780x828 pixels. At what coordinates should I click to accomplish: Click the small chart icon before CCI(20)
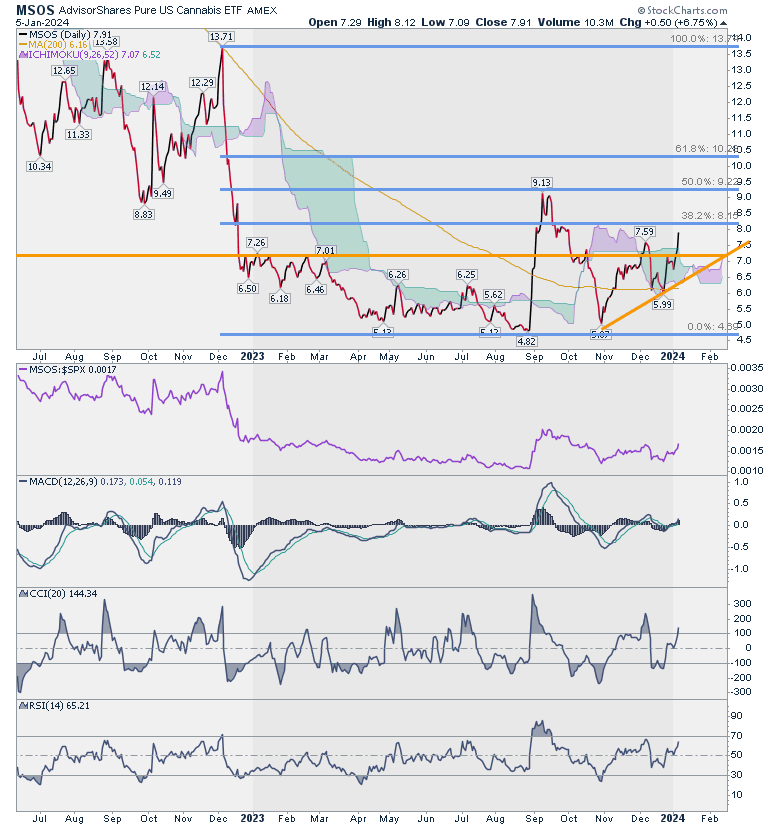[x=22, y=594]
